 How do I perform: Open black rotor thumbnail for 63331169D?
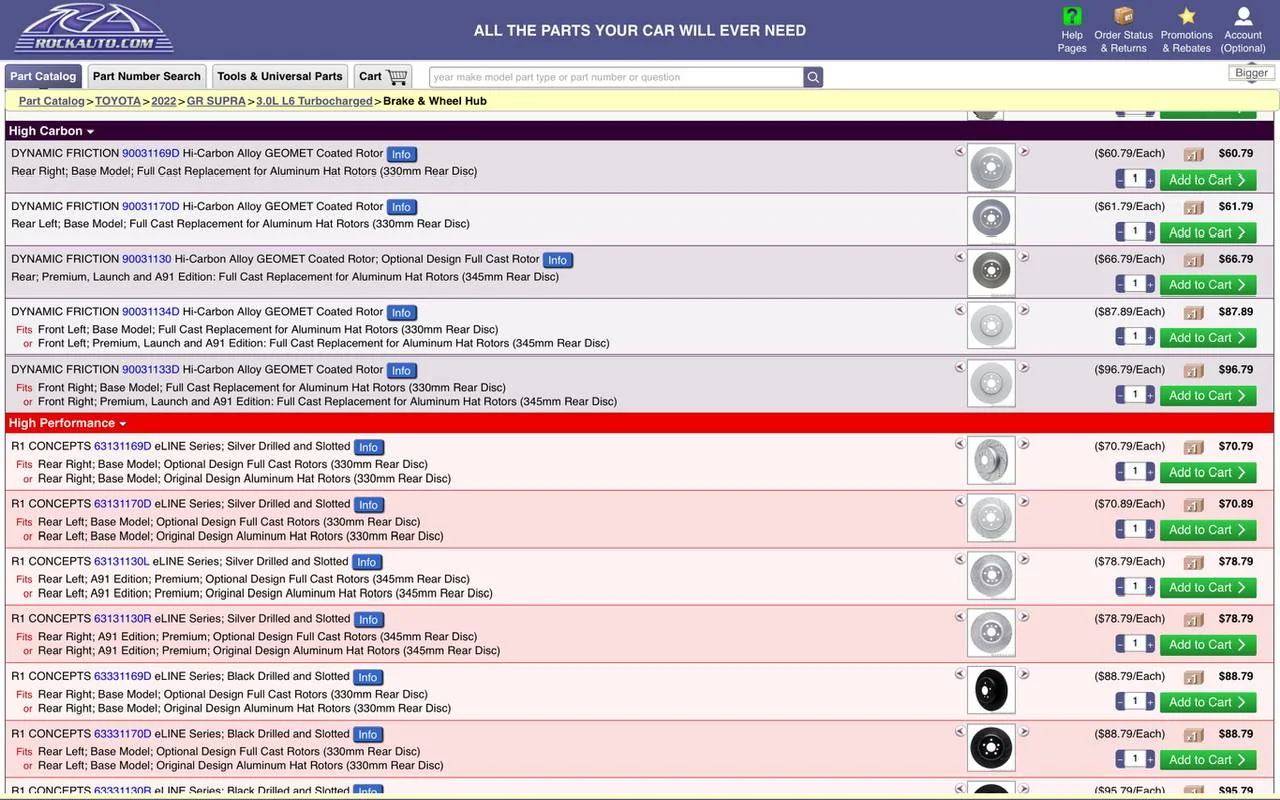point(991,690)
